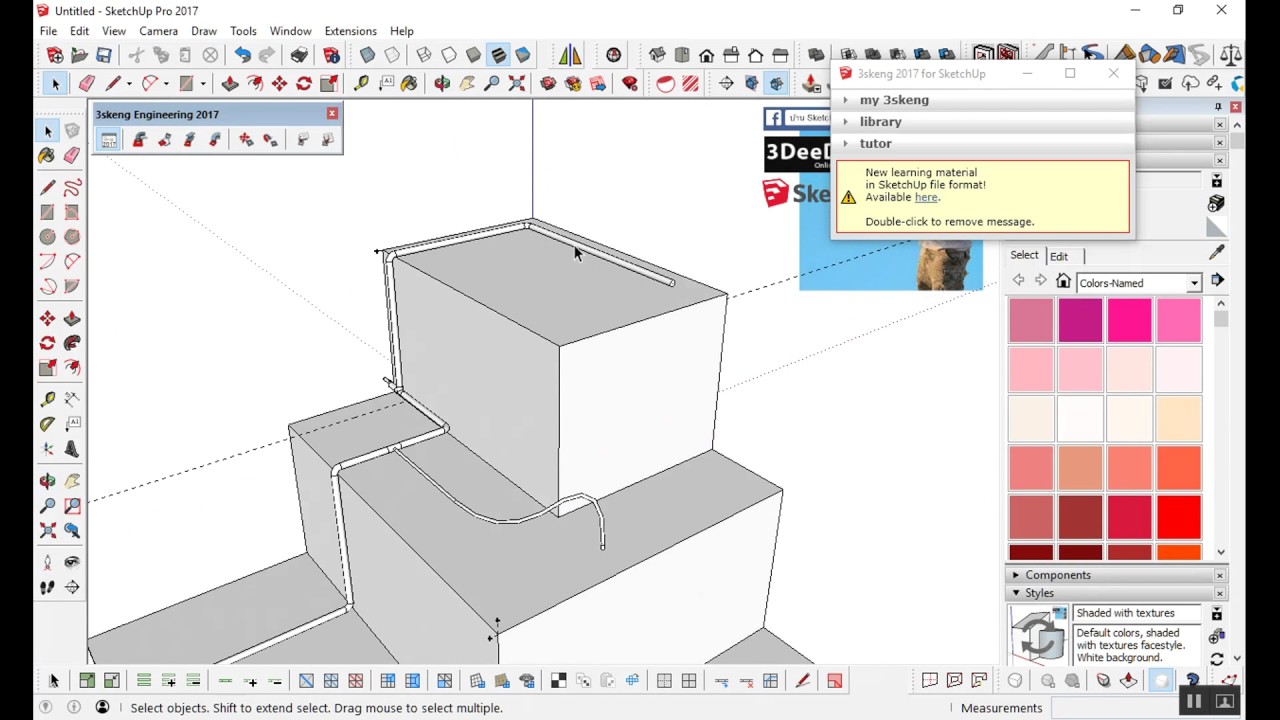Close the 3skeng Engineering 2017 toolbar
Image resolution: width=1280 pixels, height=720 pixels.
[332, 114]
